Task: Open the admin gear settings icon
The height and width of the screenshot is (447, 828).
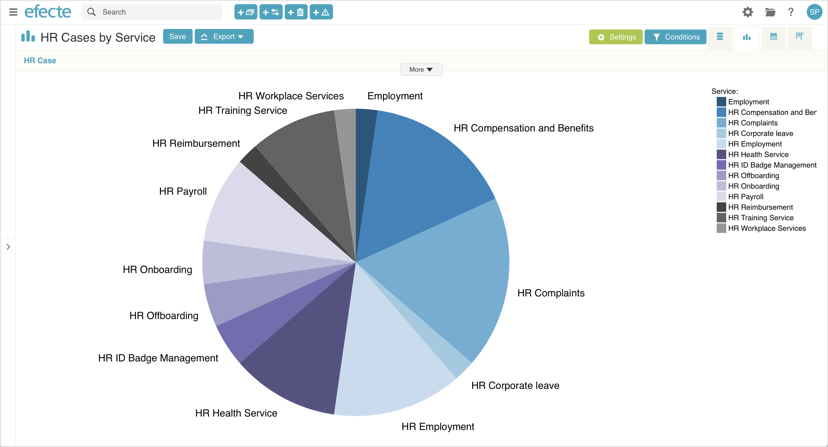Action: tap(748, 12)
